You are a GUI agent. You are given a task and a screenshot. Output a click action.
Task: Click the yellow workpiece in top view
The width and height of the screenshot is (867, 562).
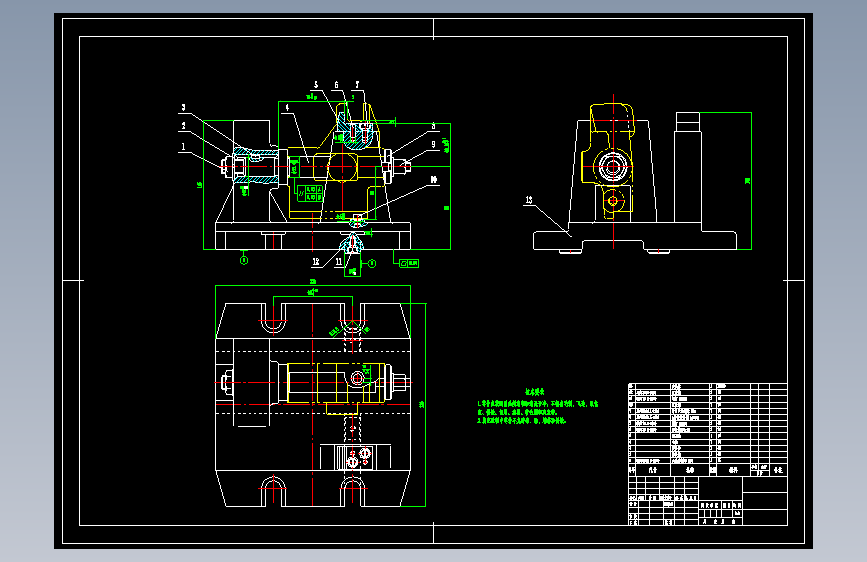(x=336, y=386)
